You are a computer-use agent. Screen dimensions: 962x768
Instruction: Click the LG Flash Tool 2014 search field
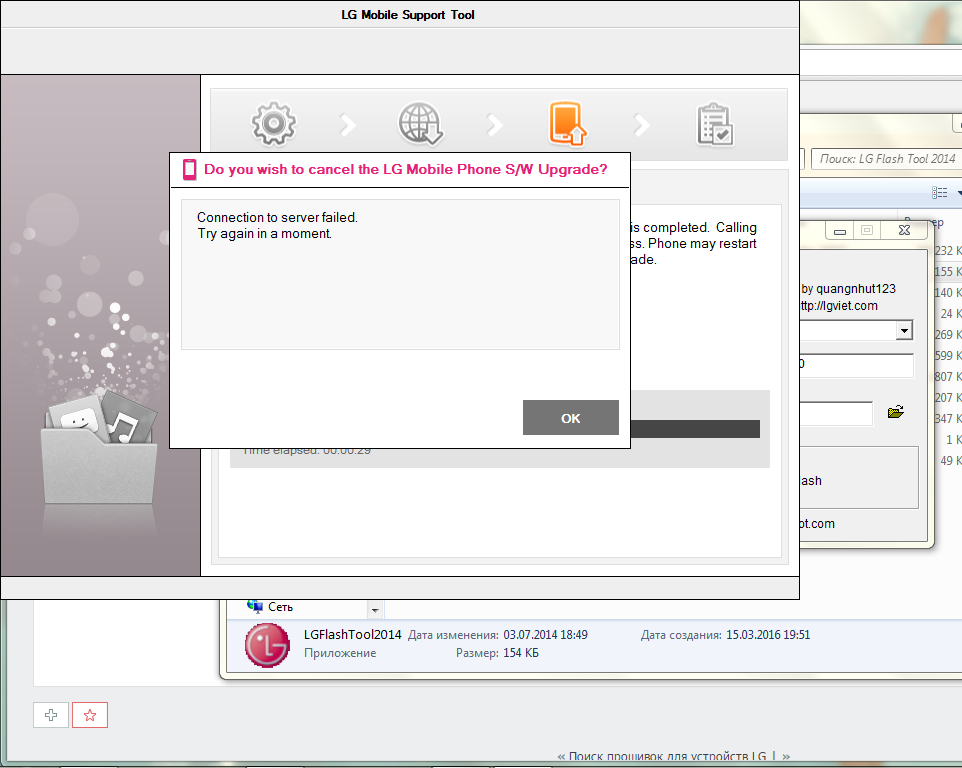coord(885,158)
